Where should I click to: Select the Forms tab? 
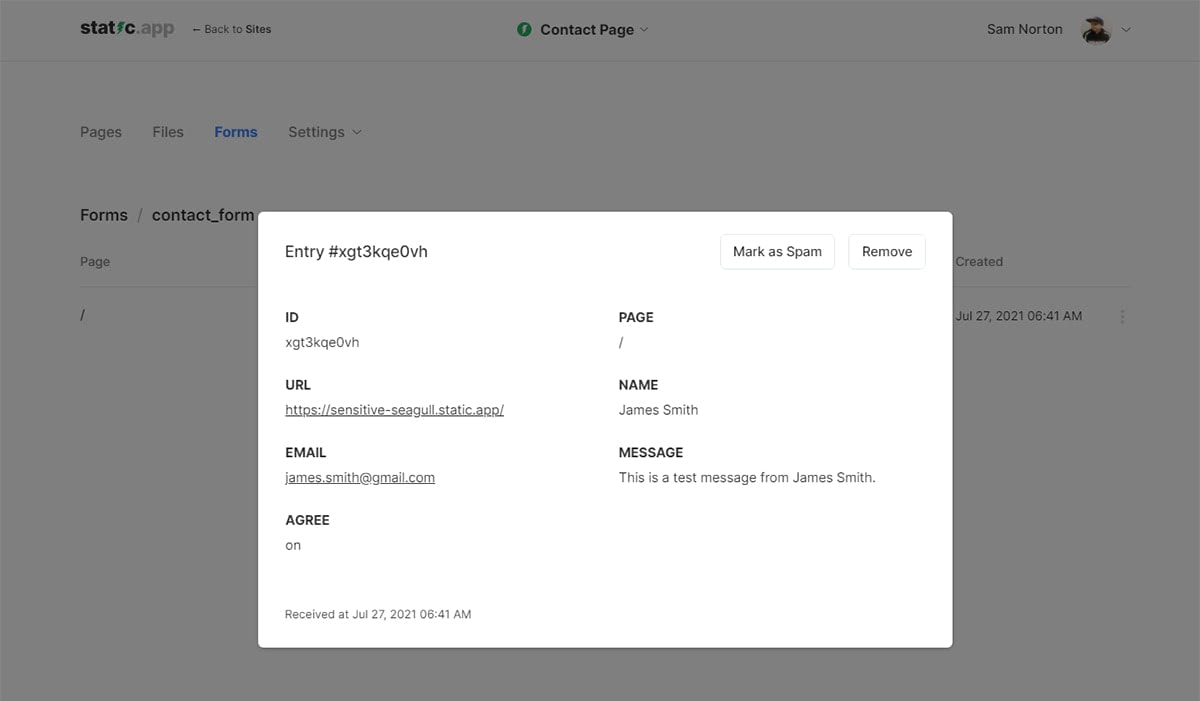pos(235,131)
